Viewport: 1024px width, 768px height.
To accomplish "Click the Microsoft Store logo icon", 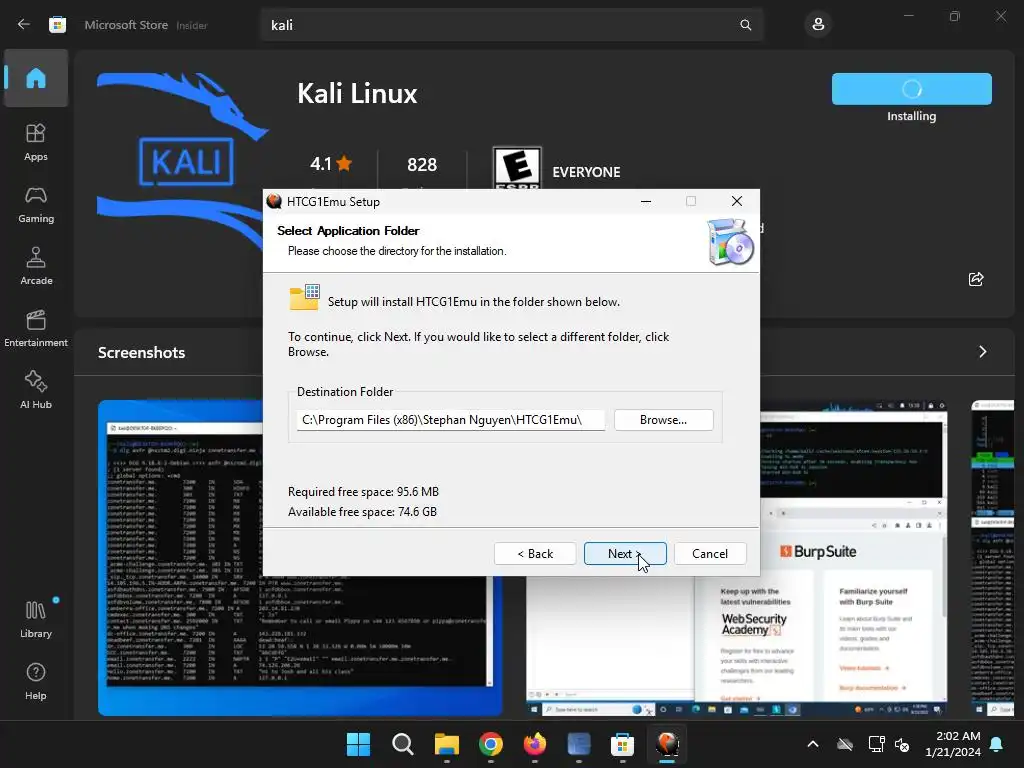I will (x=57, y=25).
